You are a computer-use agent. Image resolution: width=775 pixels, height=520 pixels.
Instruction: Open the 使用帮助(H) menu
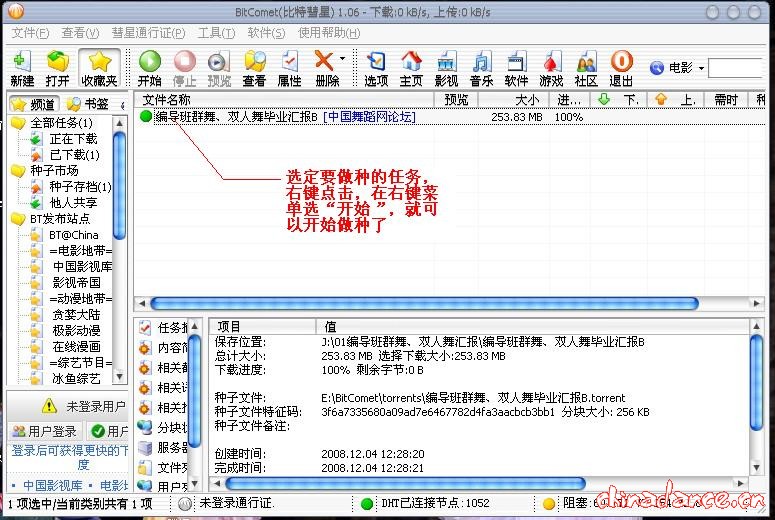(329, 33)
